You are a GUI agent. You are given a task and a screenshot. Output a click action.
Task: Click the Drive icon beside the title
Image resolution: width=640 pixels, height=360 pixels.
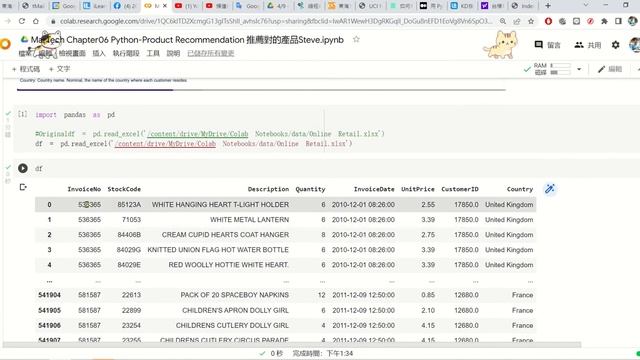tap(24, 39)
